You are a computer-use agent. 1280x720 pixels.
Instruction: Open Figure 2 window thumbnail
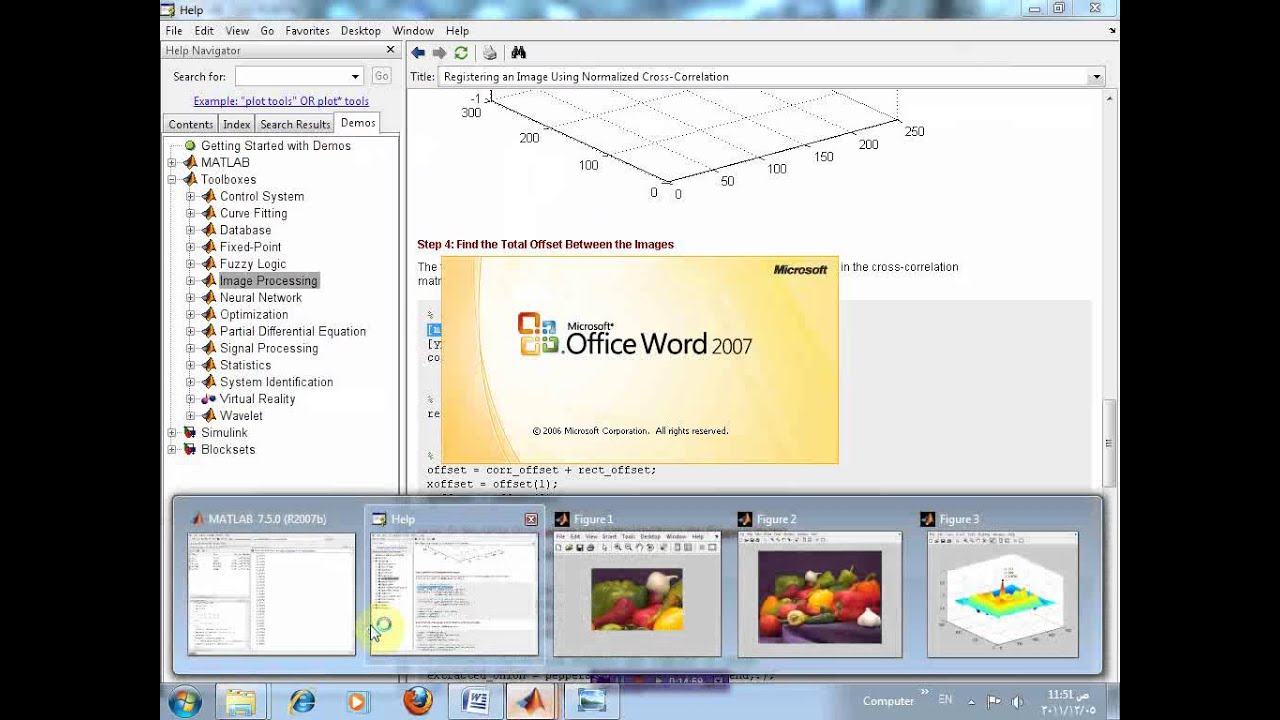820,594
